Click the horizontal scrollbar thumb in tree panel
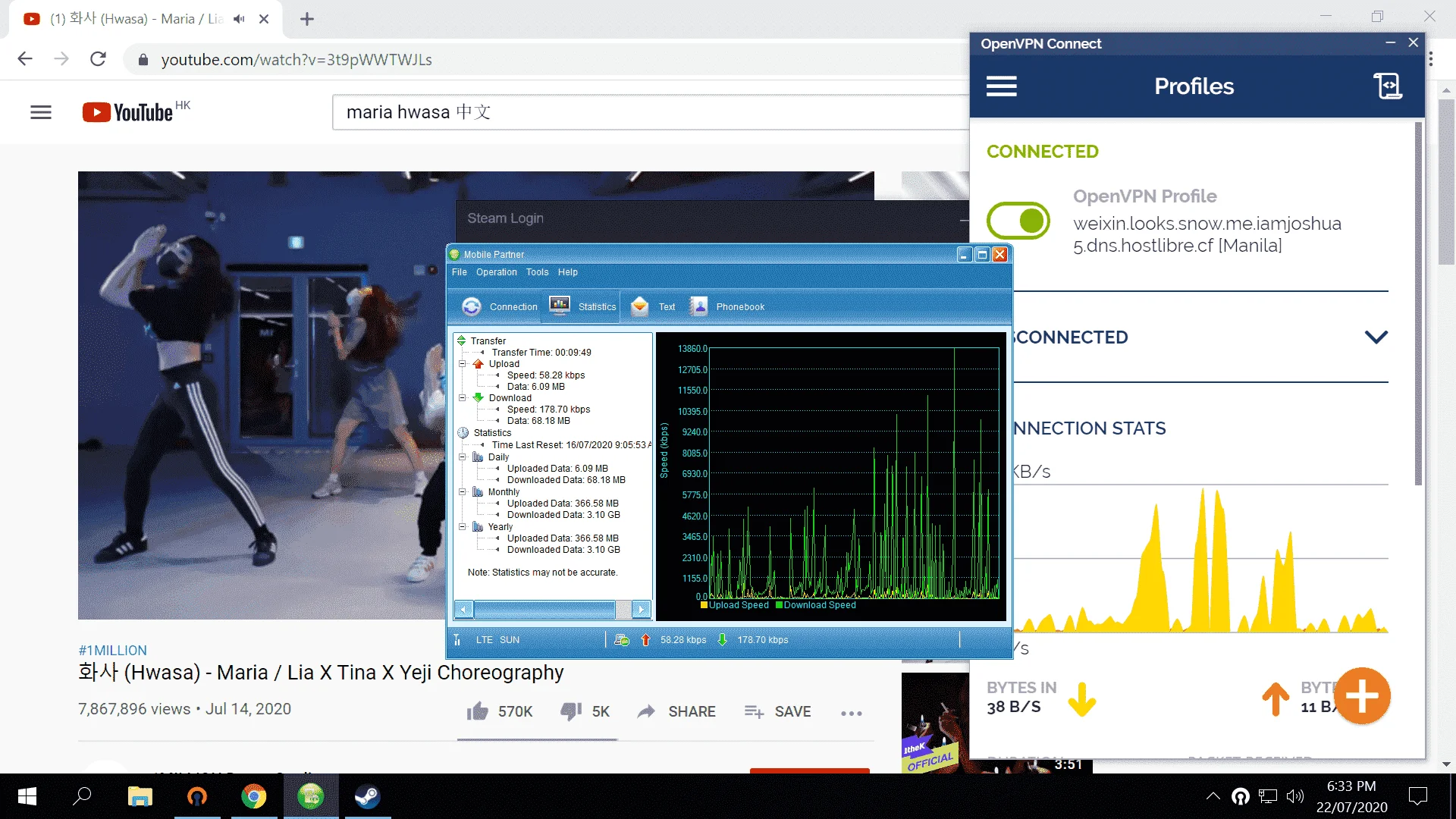The width and height of the screenshot is (1456, 819). pyautogui.click(x=544, y=609)
